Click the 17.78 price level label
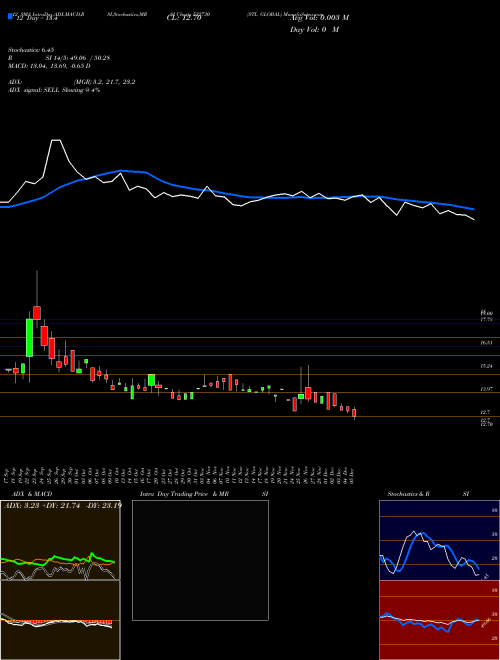The image size is (500, 660). click(x=487, y=320)
